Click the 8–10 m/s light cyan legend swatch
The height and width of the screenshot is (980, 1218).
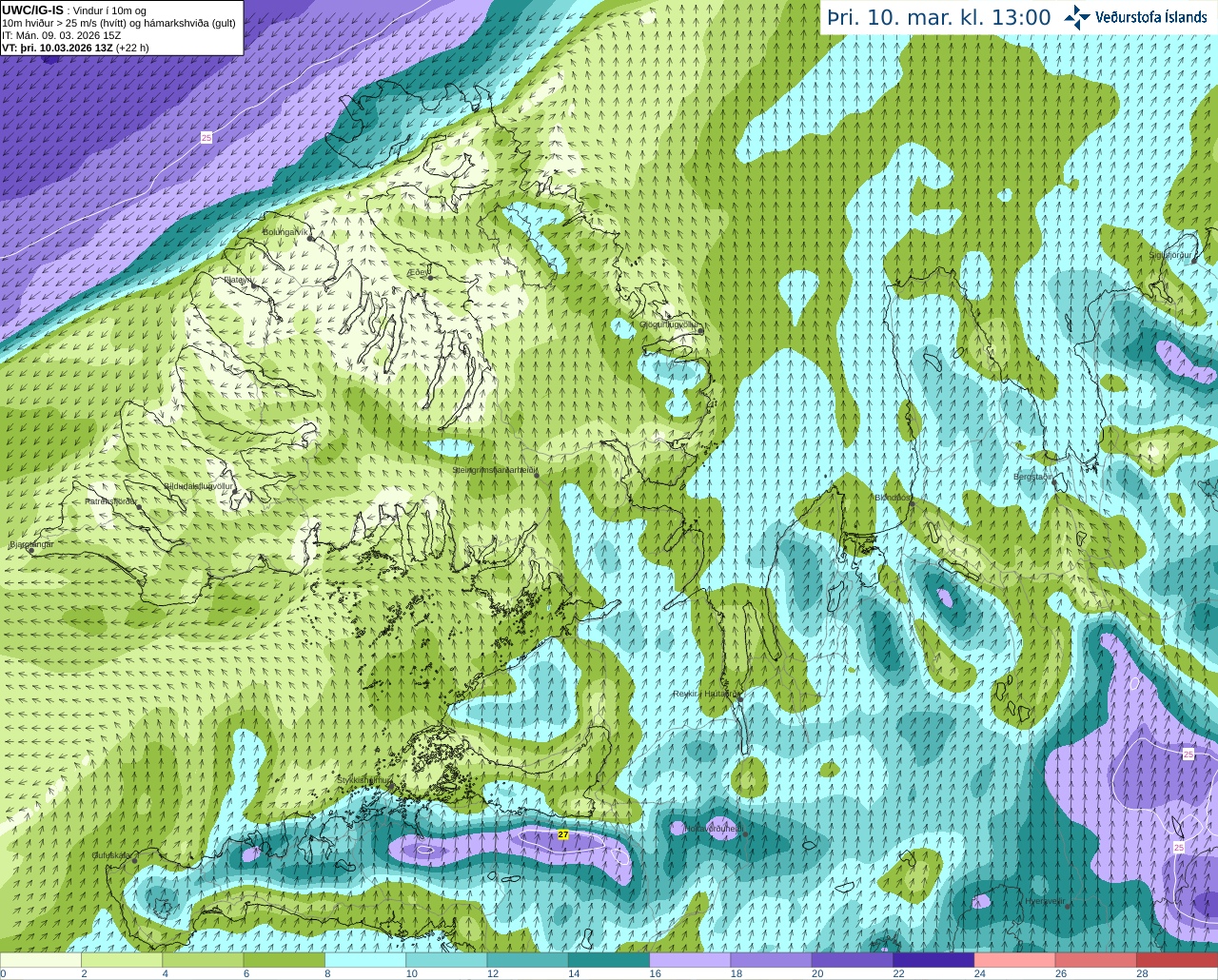click(x=365, y=959)
